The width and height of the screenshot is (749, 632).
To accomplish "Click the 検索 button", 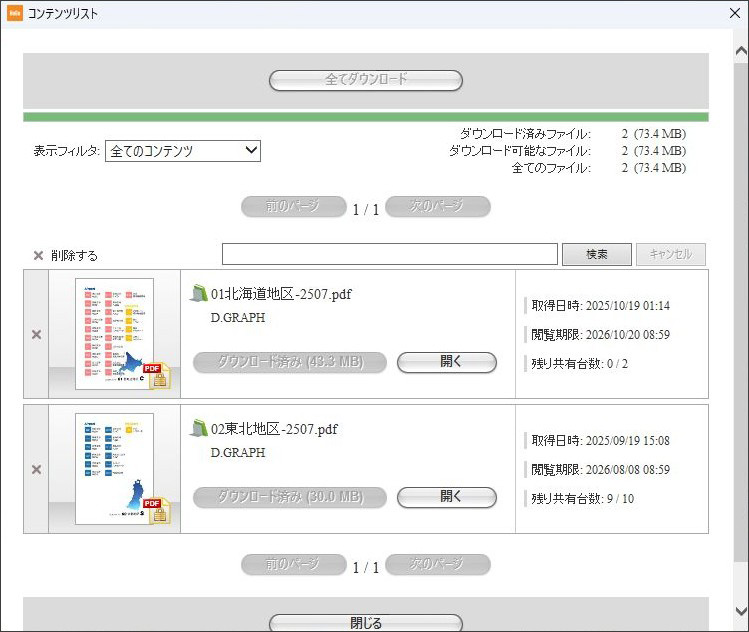I will coord(596,254).
